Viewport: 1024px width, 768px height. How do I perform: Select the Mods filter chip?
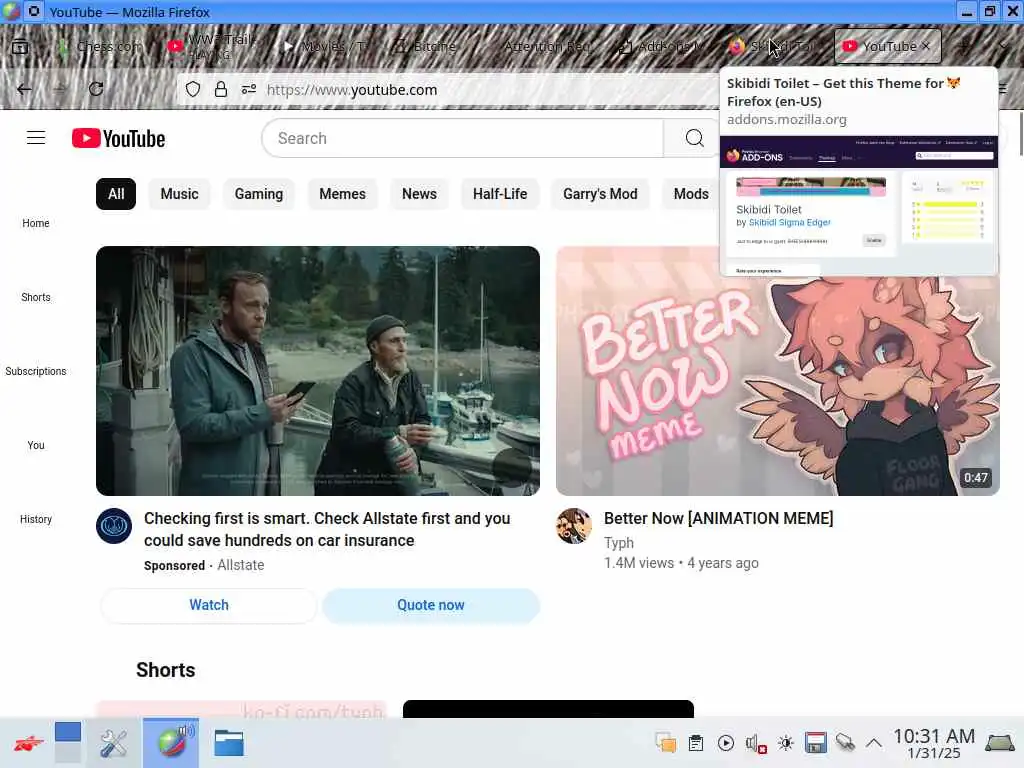(691, 194)
